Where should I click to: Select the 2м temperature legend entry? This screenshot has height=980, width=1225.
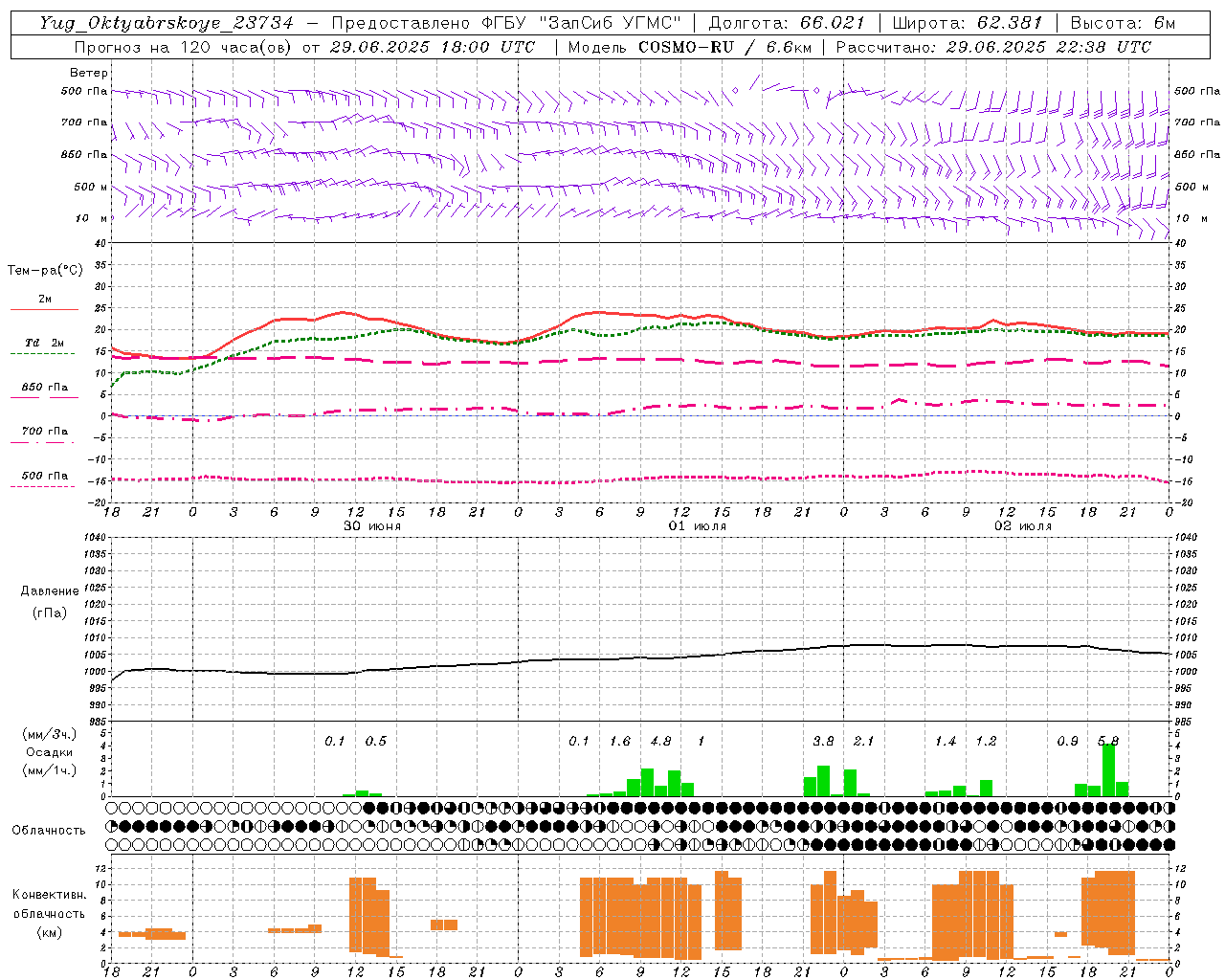tap(45, 300)
